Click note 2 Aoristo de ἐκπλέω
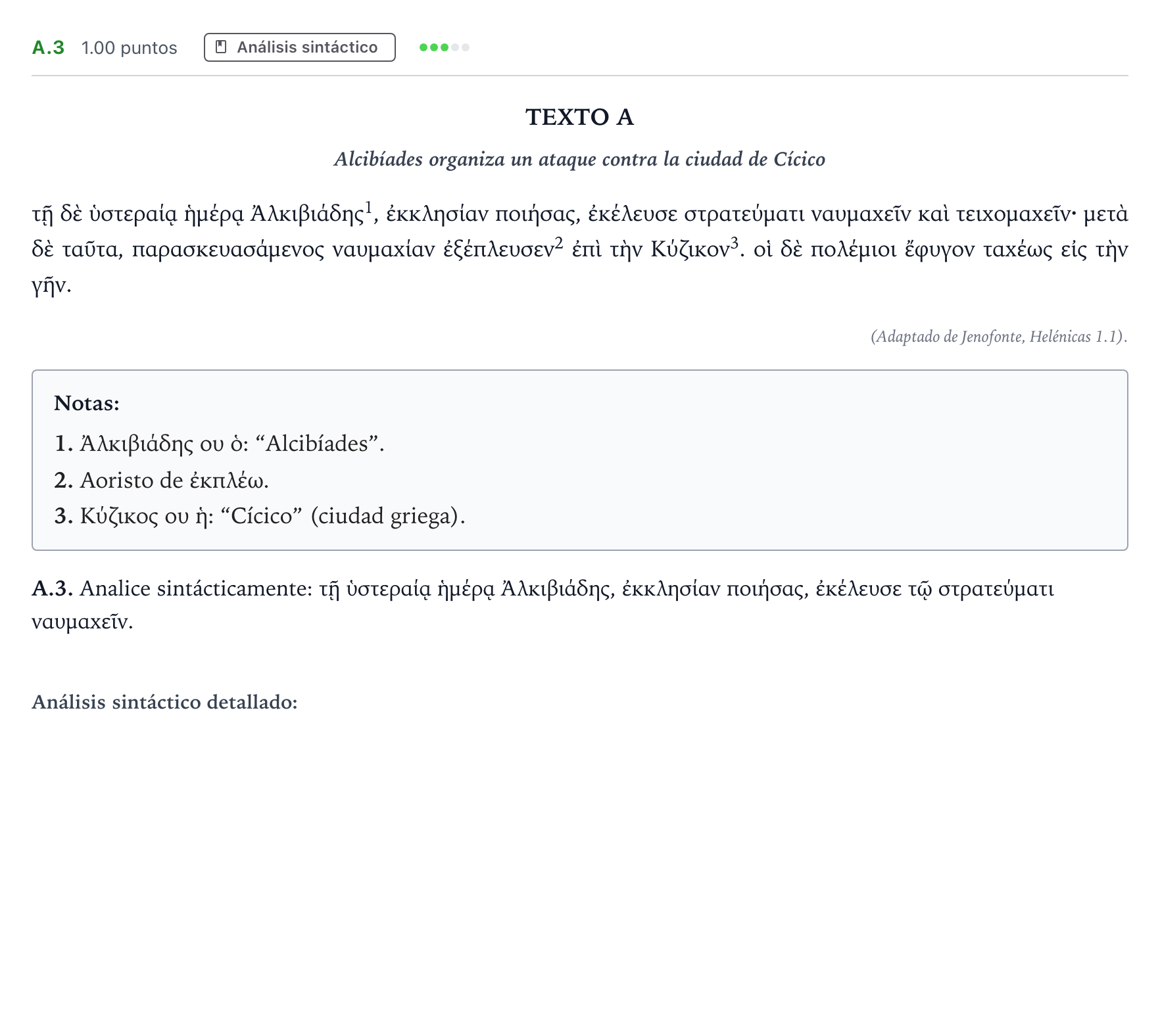 [161, 481]
